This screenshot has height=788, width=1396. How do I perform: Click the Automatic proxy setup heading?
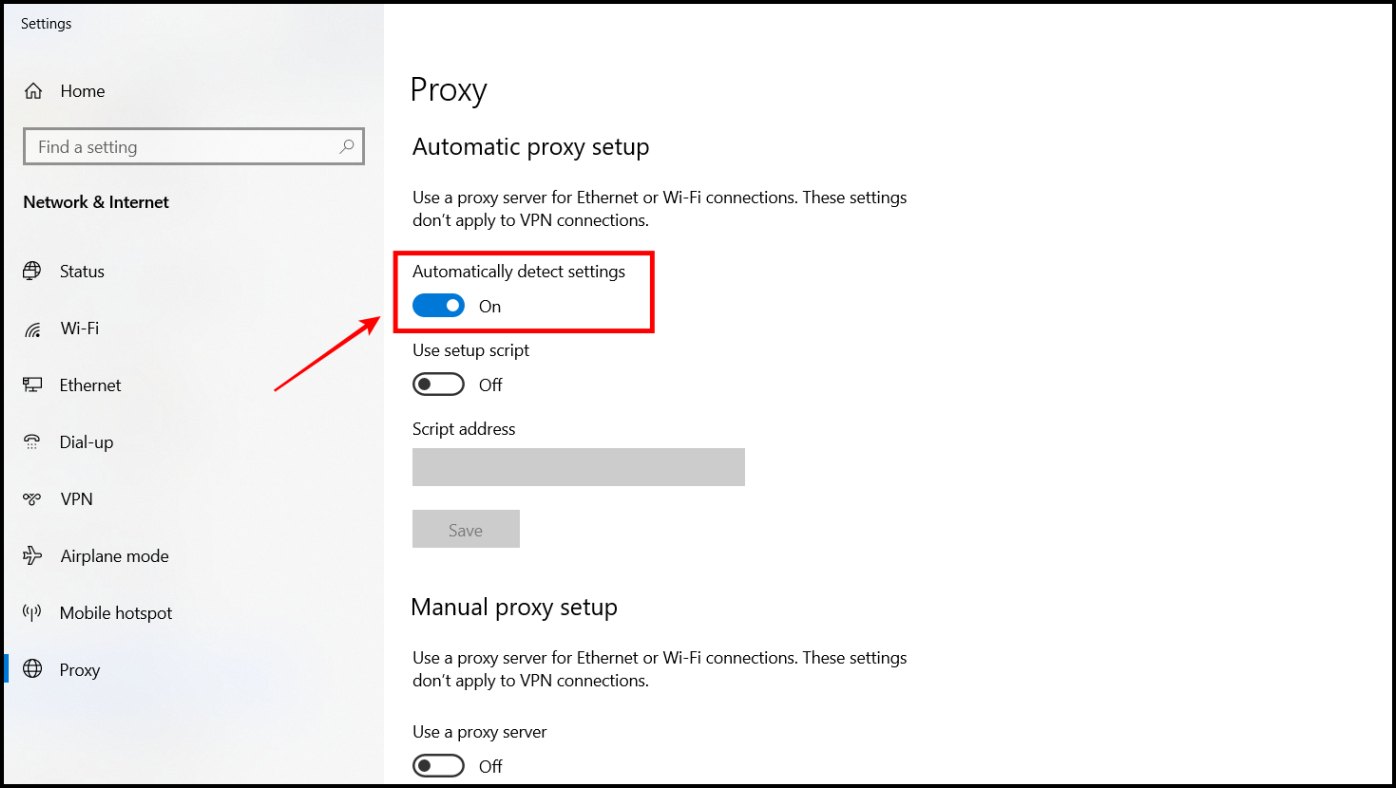pos(531,147)
